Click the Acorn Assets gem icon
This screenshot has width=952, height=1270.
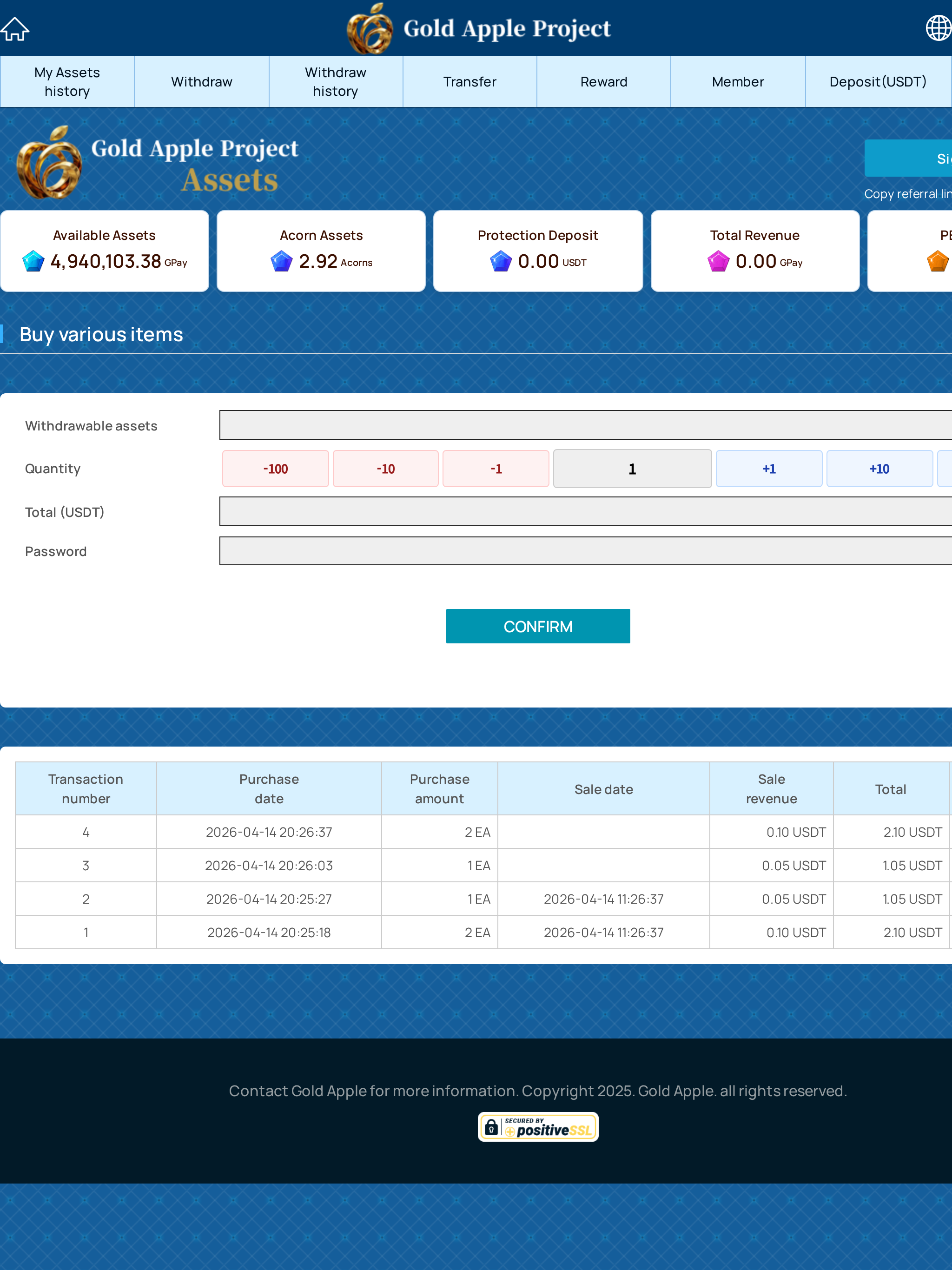(281, 261)
